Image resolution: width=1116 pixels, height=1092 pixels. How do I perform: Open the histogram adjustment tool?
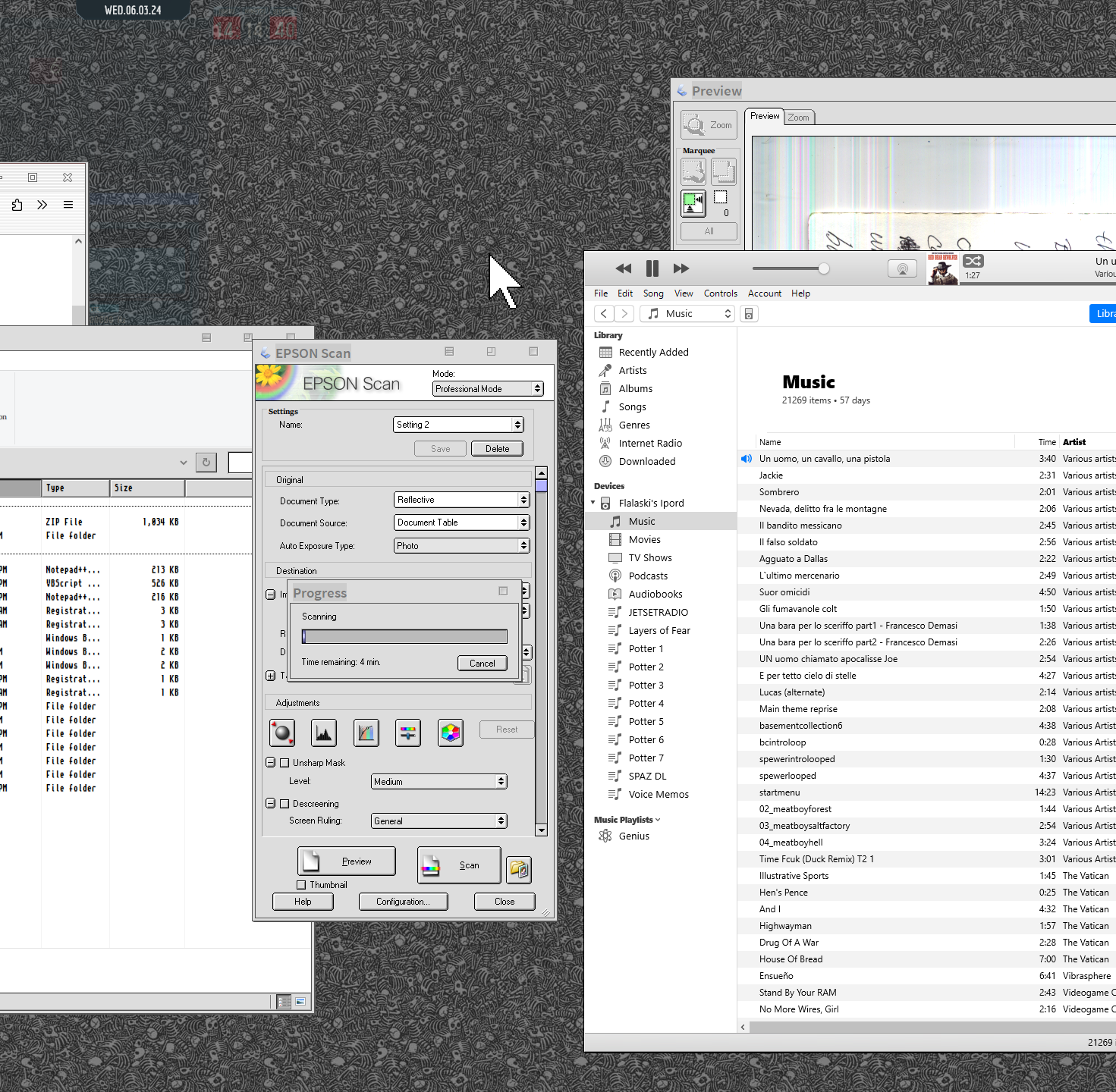coord(324,733)
